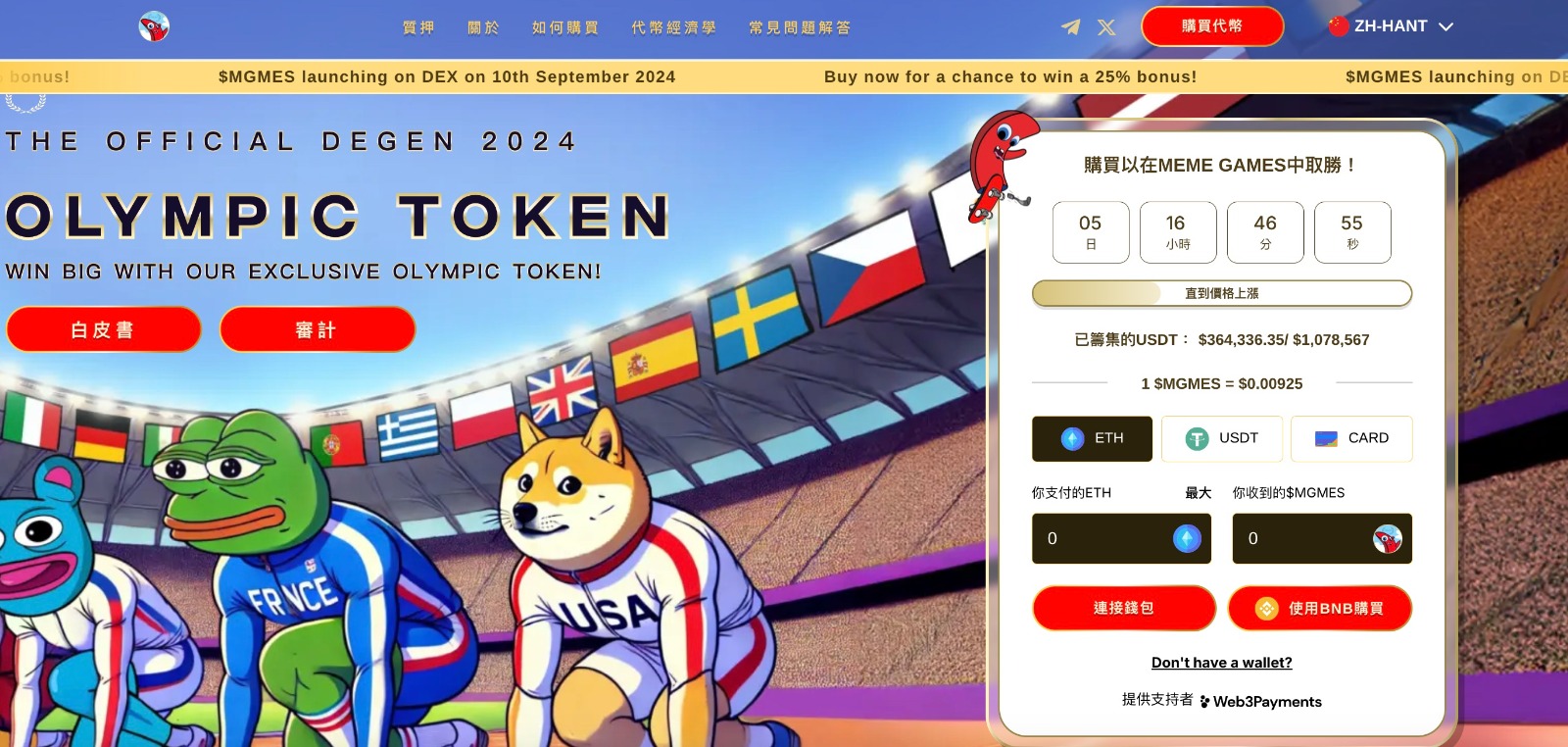Click the MGMES token icon in the receive field
The width and height of the screenshot is (1568, 747).
(1387, 538)
